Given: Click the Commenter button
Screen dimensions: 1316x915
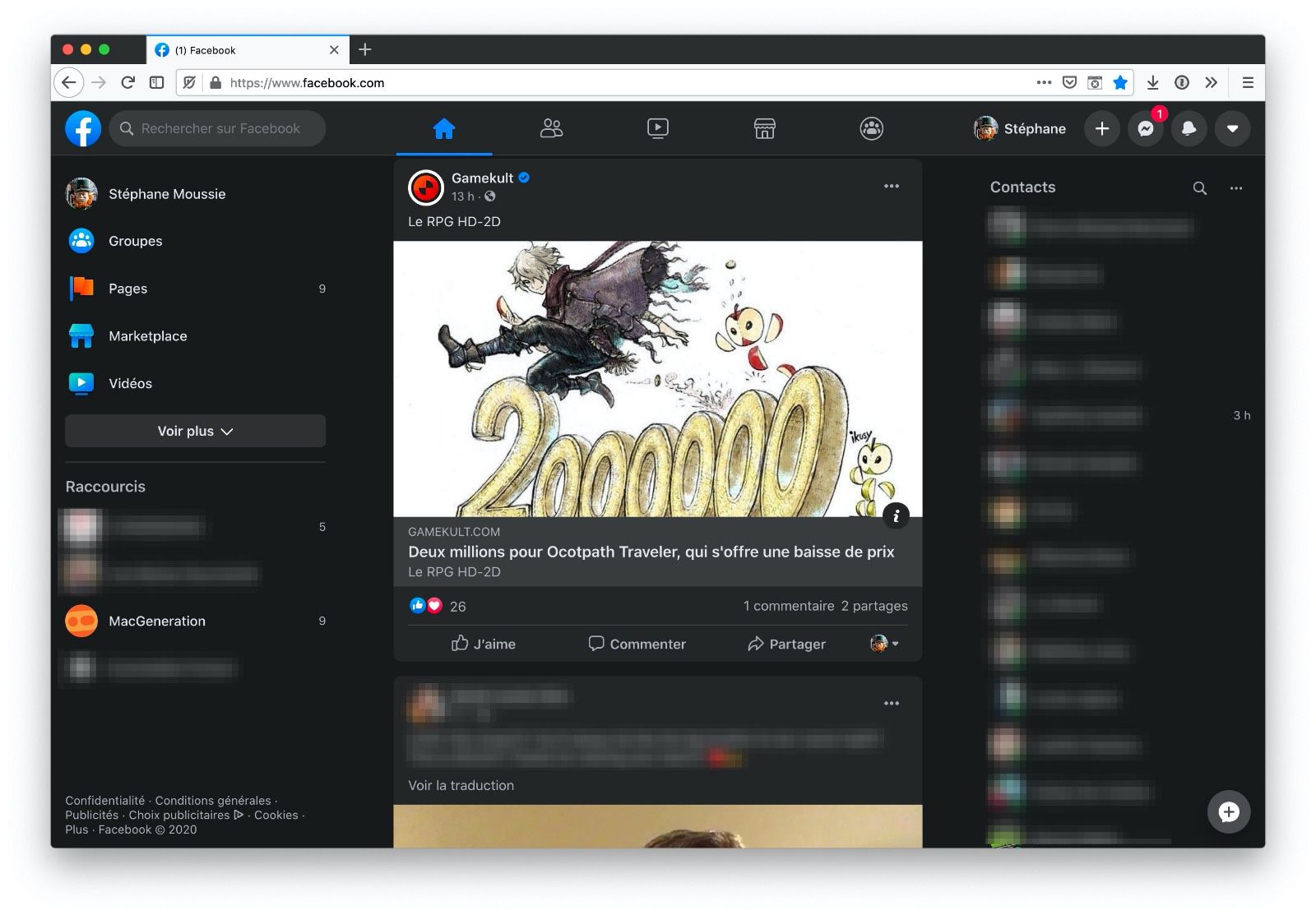Looking at the screenshot, I should [637, 644].
